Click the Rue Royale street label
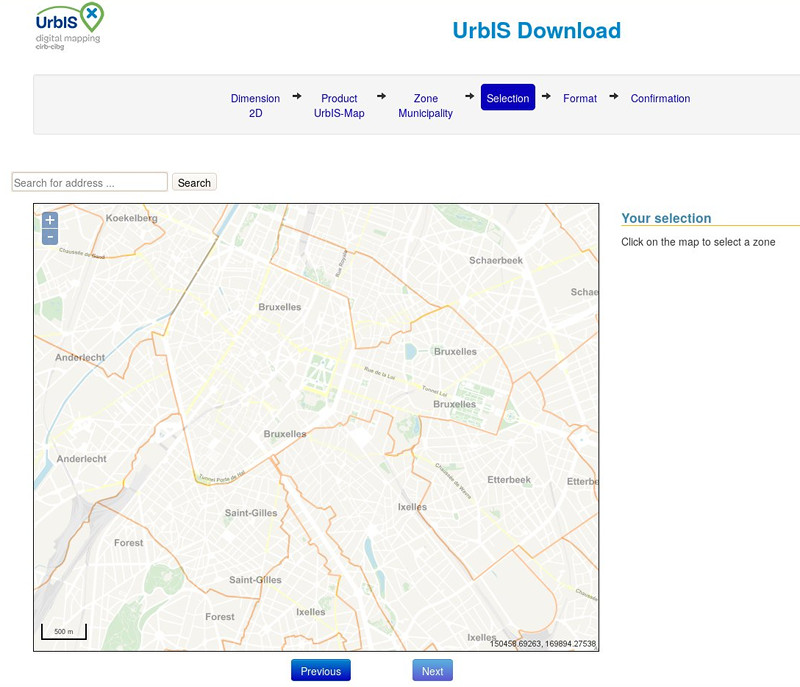Image resolution: width=800 pixels, height=687 pixels. [x=341, y=264]
